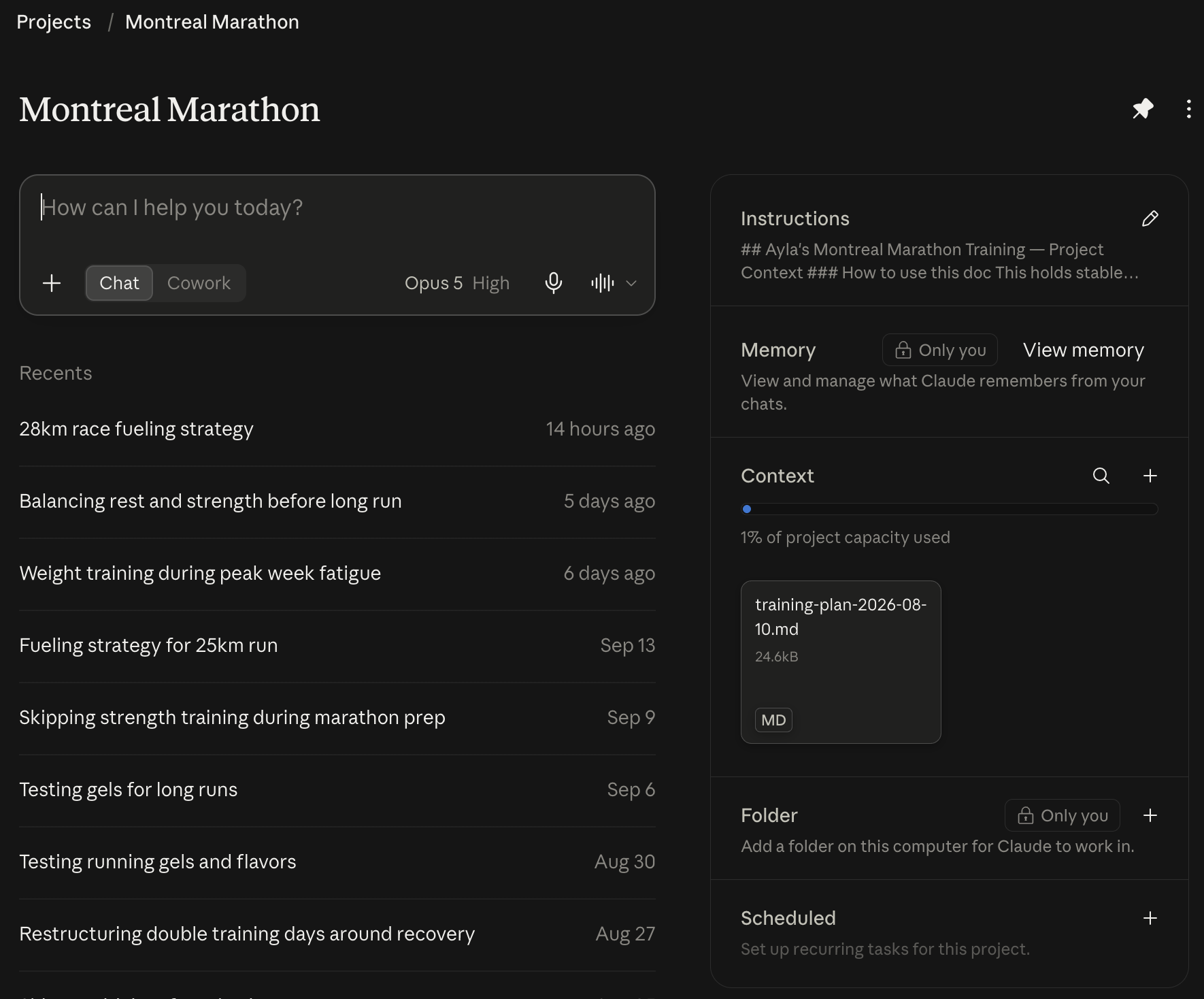Viewport: 1204px width, 999px height.
Task: Click the Montreal Marathon breadcrumb
Action: [x=212, y=22]
